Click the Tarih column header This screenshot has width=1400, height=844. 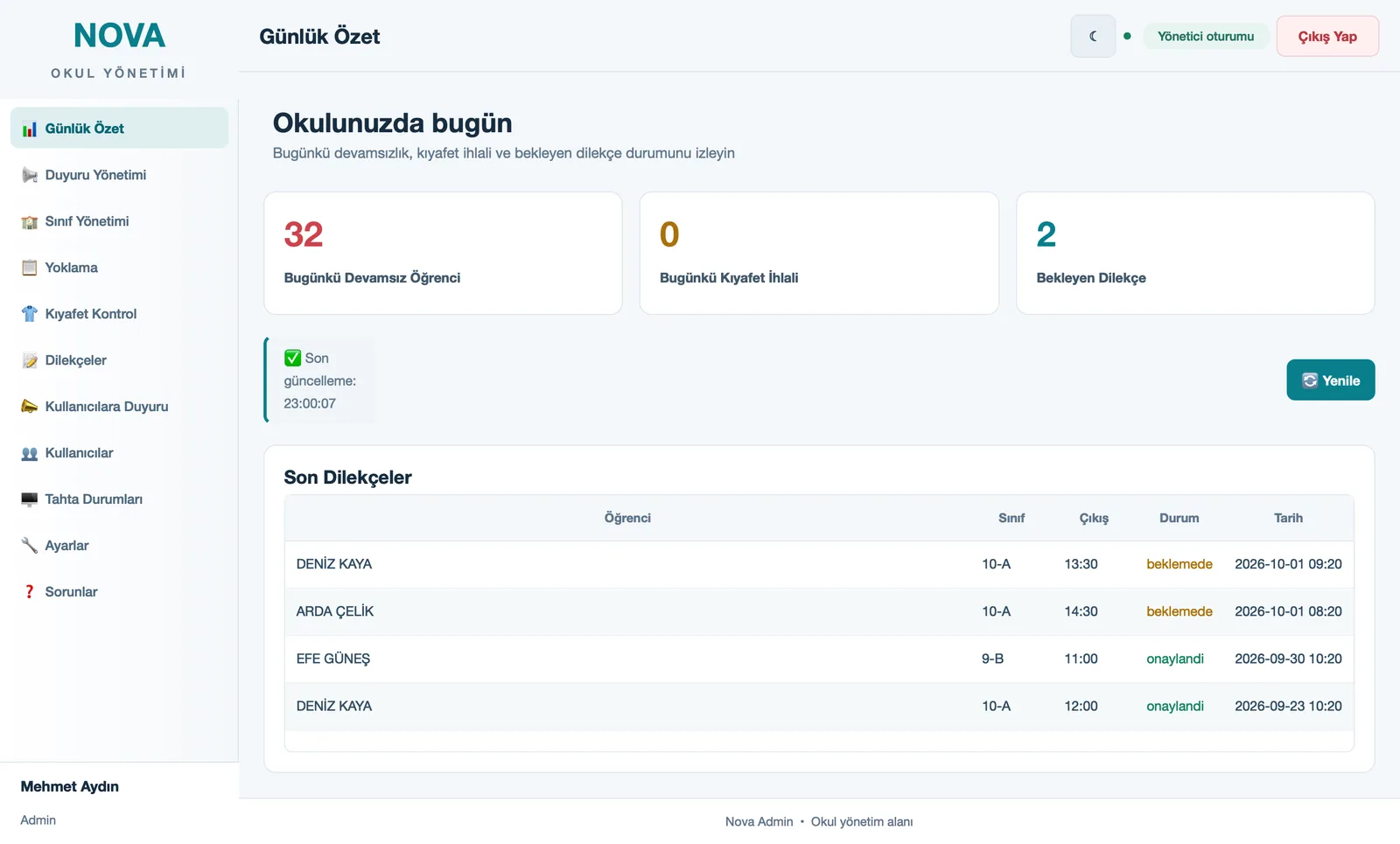pyautogui.click(x=1288, y=518)
